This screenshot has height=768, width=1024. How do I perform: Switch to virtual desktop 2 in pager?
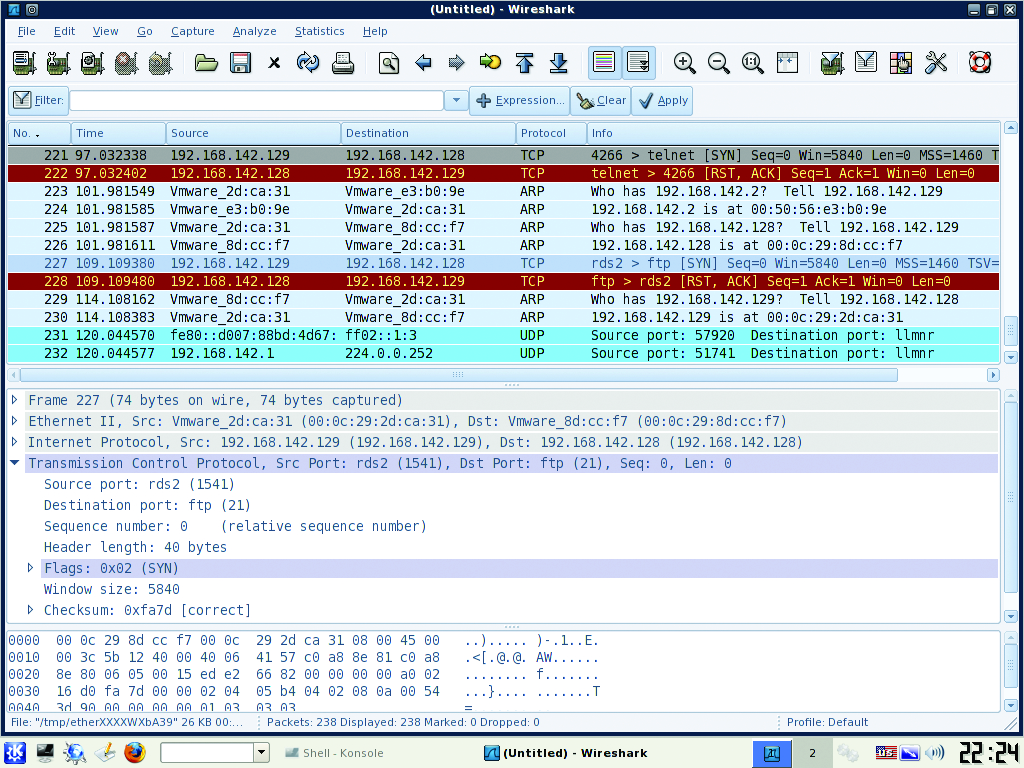812,753
